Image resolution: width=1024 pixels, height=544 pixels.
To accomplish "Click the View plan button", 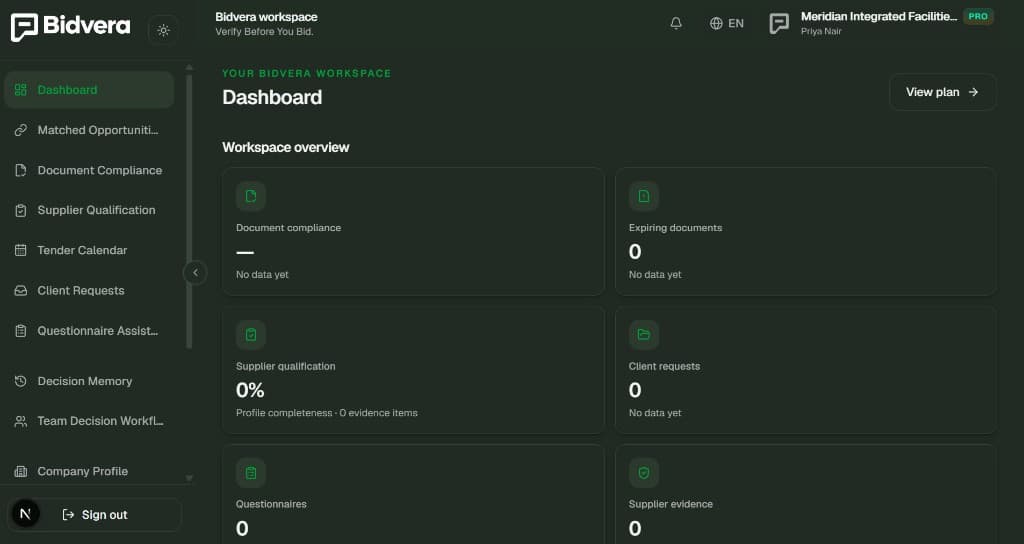I will click(942, 92).
